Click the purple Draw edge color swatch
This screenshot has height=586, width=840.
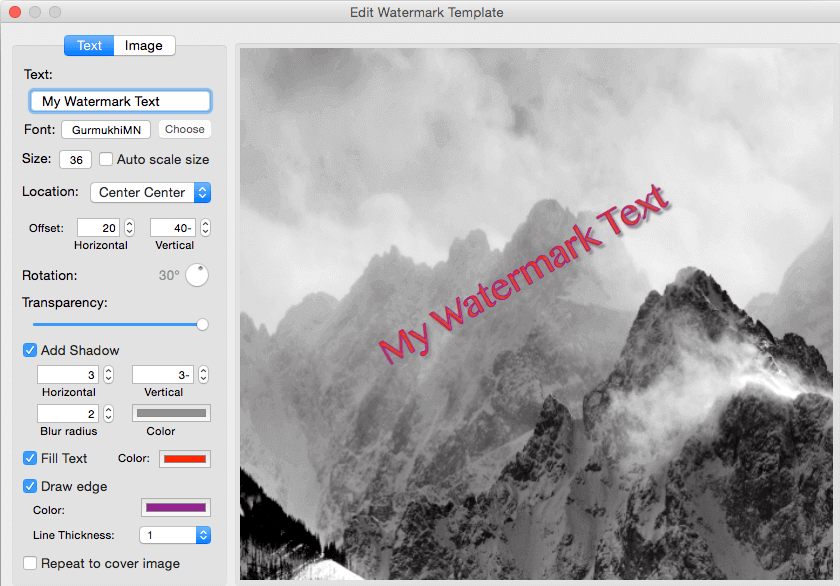[175, 507]
